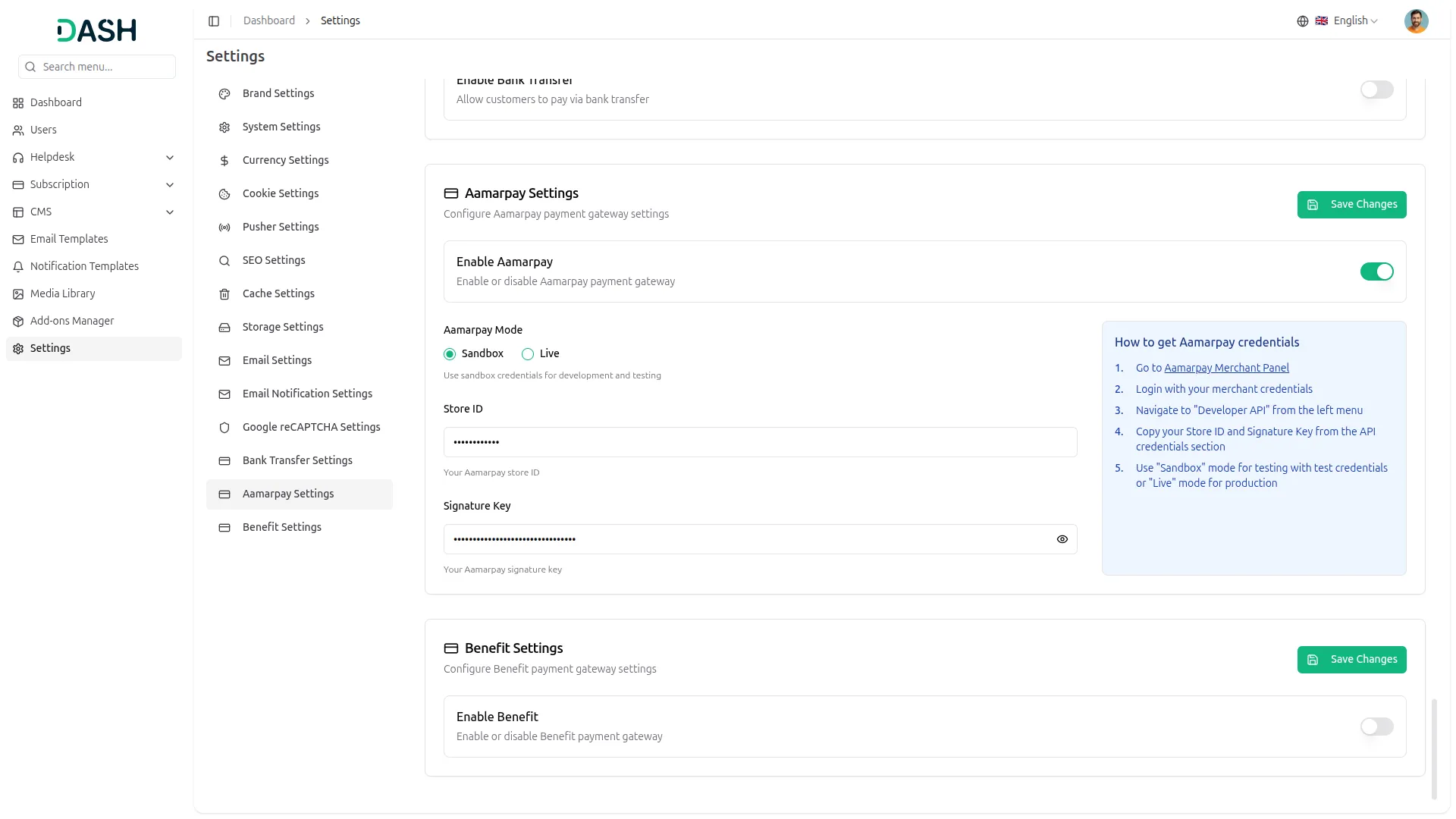Save changes for Aamarpay Settings
Image resolution: width=1456 pixels, height=819 pixels.
[1351, 205]
